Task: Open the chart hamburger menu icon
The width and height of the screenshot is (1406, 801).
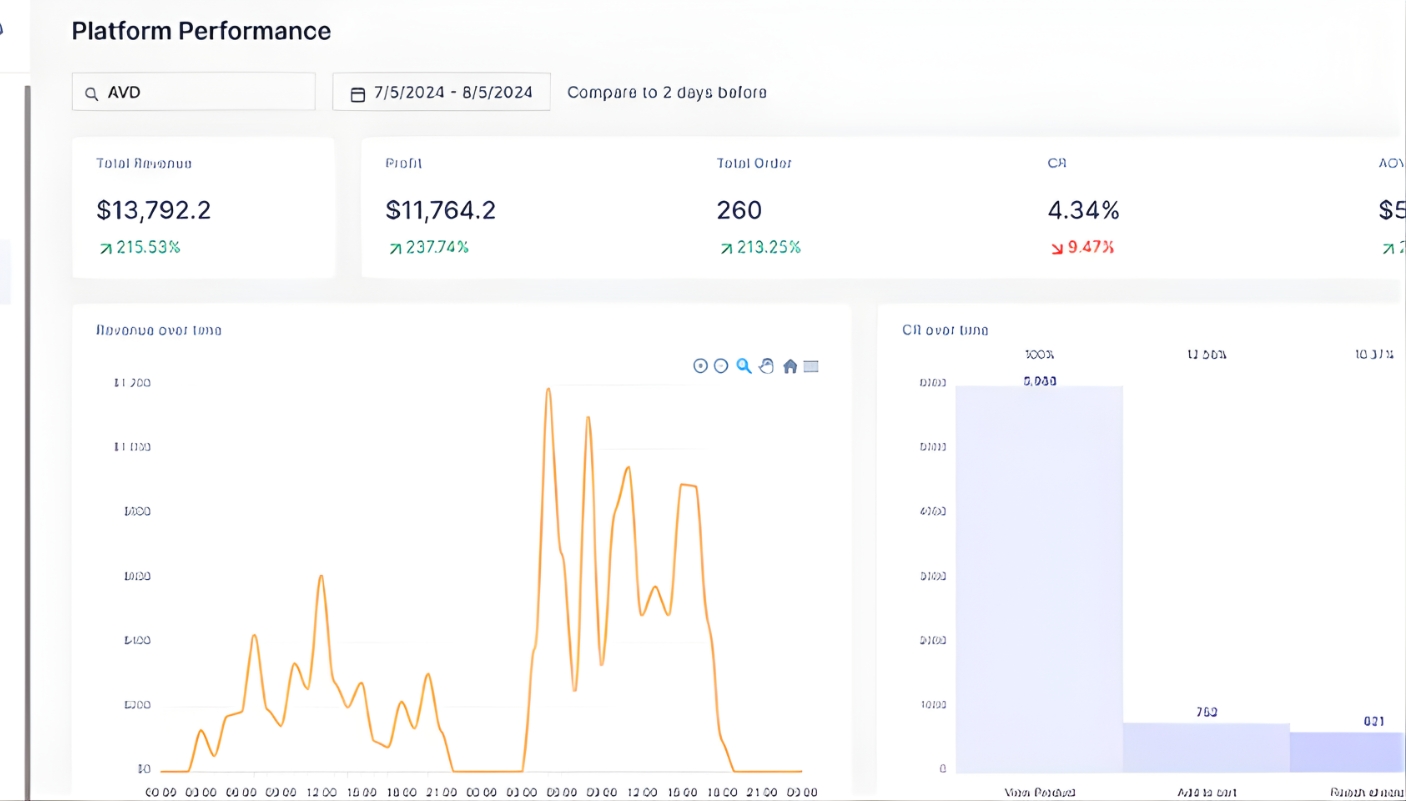Action: (811, 366)
